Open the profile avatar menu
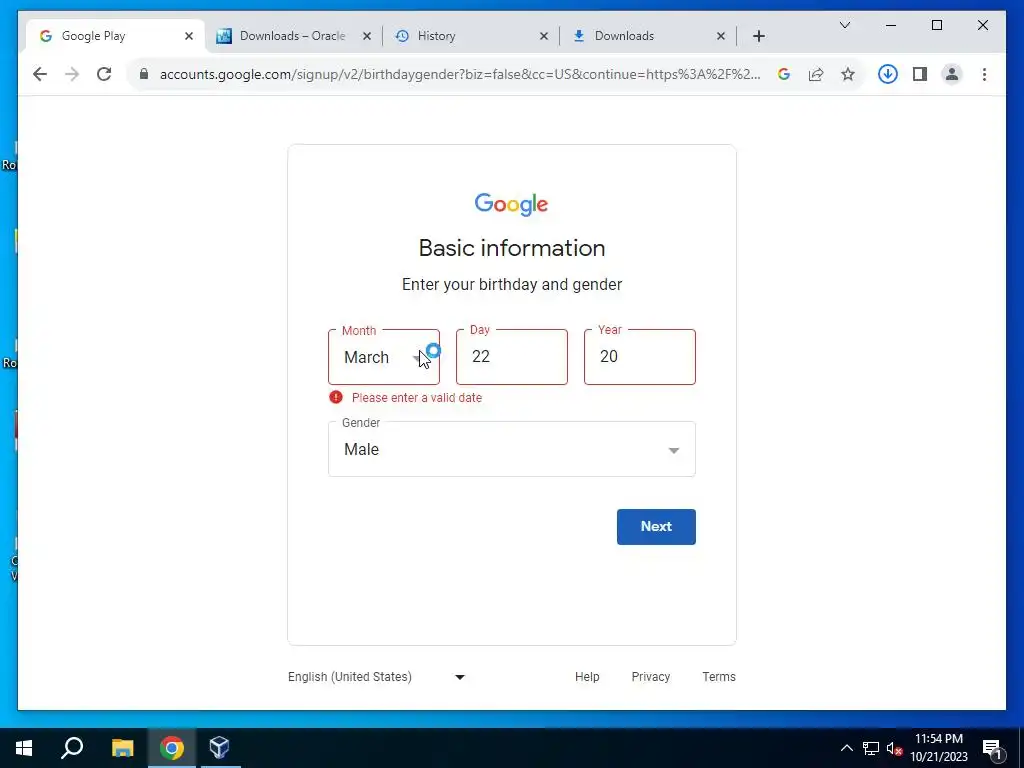 [x=952, y=74]
